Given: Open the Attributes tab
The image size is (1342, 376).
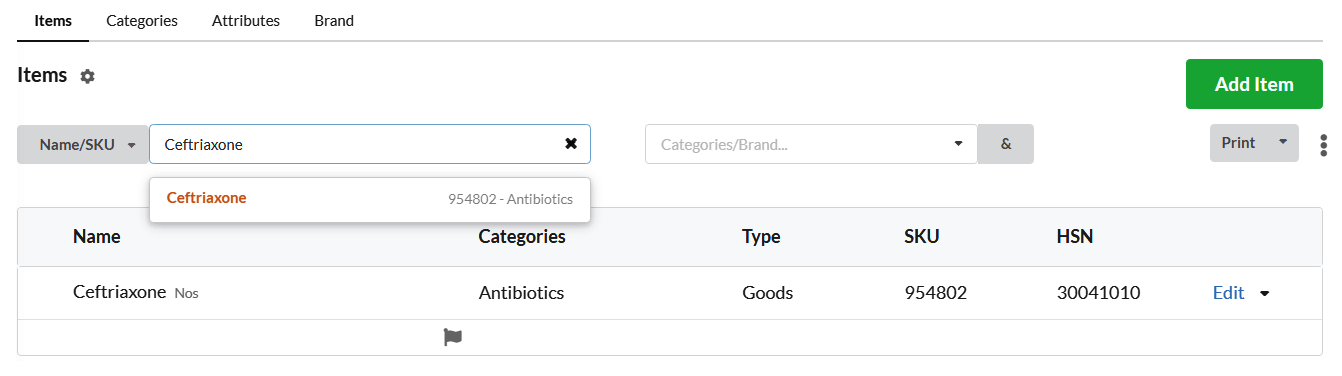Looking at the screenshot, I should [x=246, y=20].
